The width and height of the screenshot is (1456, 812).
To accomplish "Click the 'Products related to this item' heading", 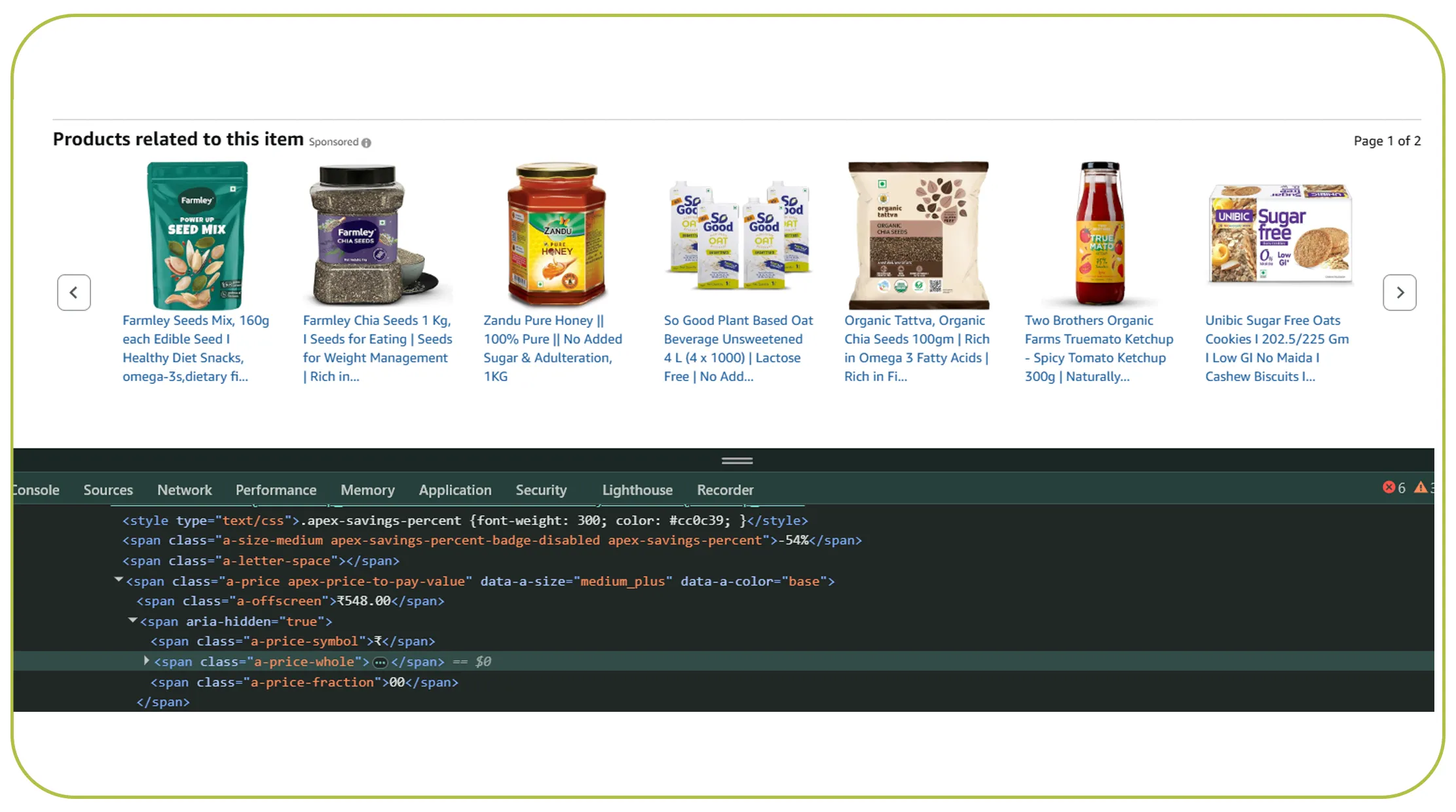I will pyautogui.click(x=178, y=139).
